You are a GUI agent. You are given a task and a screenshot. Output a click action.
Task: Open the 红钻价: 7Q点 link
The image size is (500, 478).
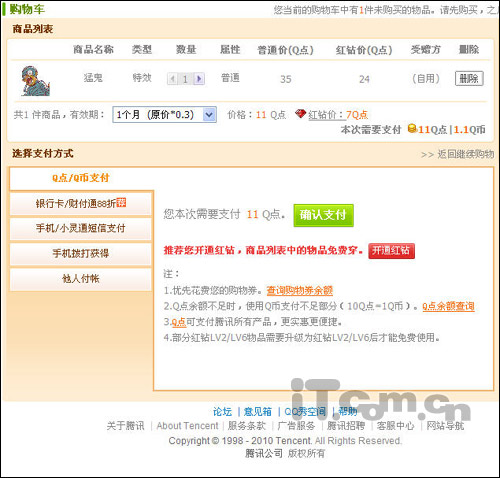click(x=338, y=115)
